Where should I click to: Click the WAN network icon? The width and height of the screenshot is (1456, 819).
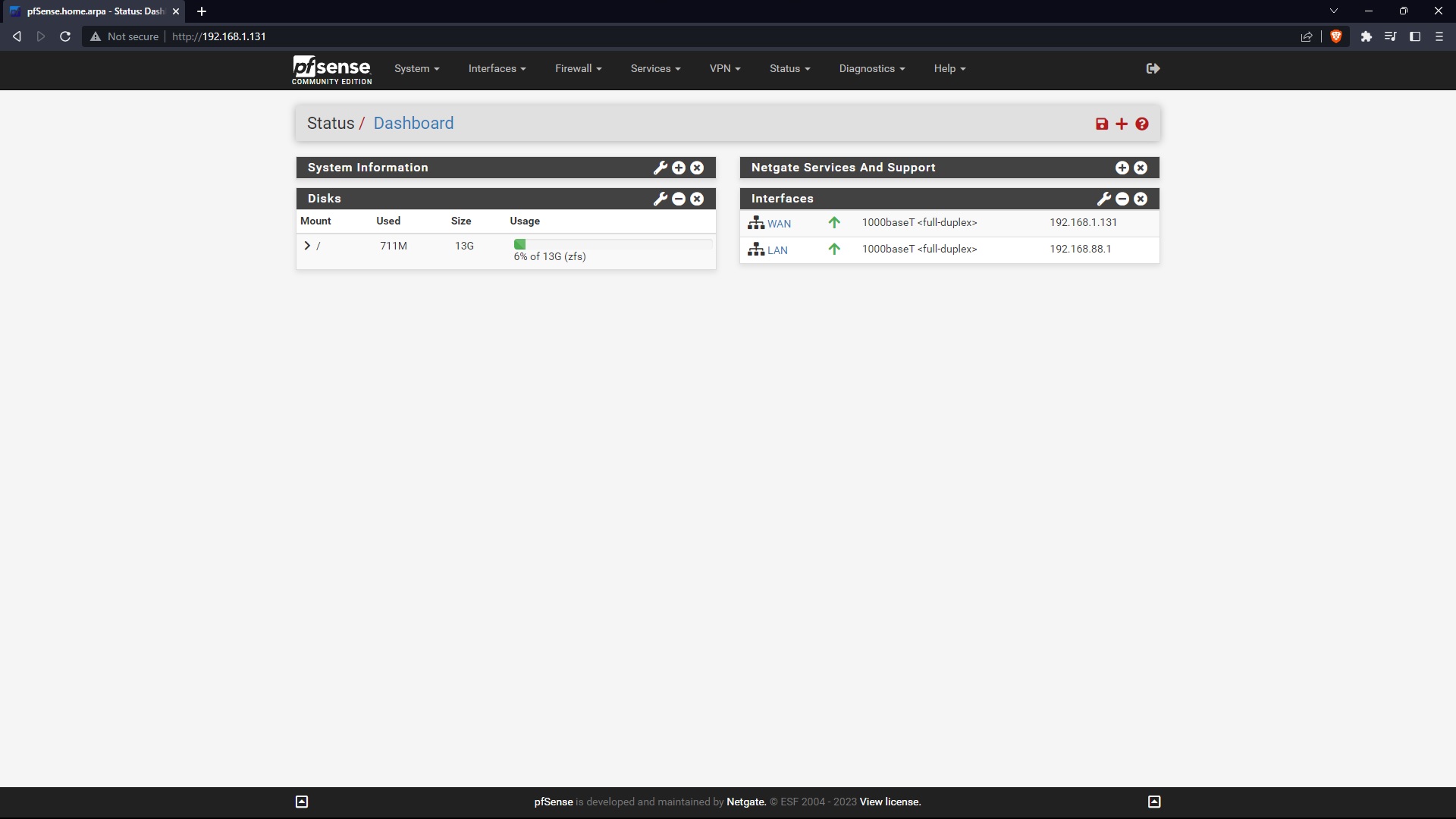coord(756,223)
